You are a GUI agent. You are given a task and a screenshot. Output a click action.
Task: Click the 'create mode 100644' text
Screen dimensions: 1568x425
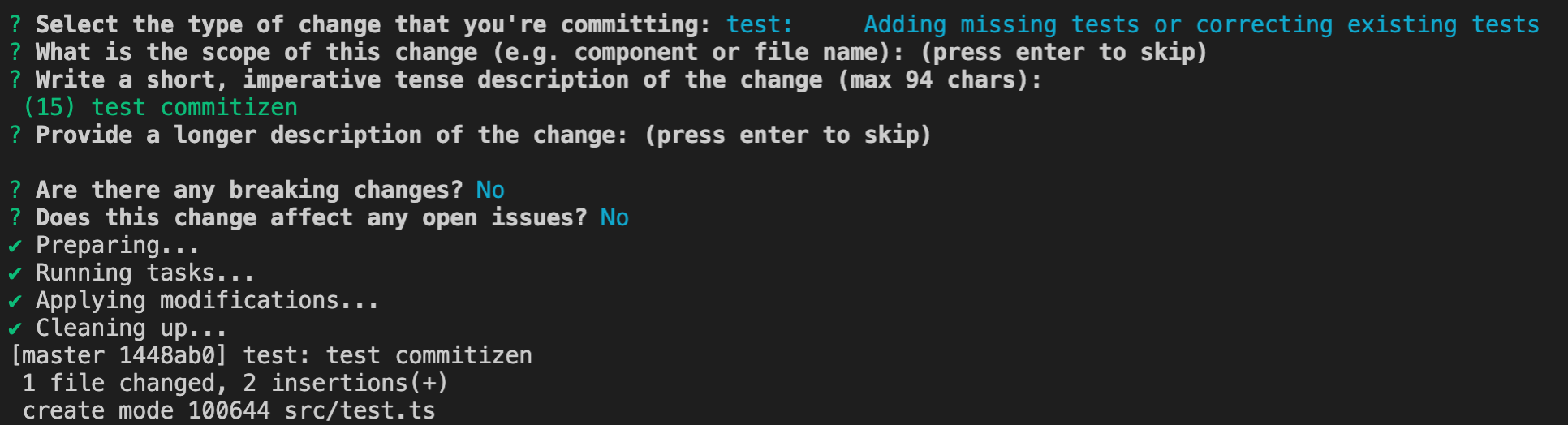(146, 410)
